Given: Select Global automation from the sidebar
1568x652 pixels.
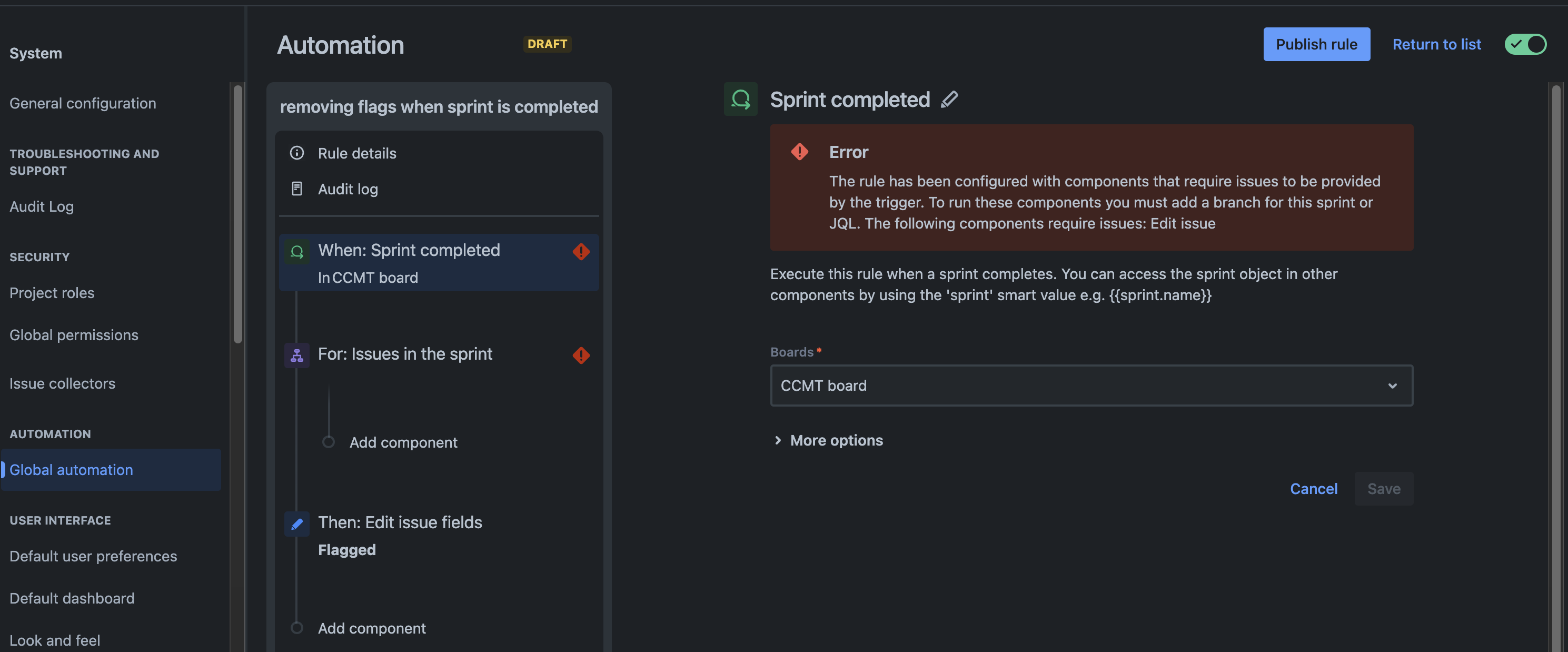Looking at the screenshot, I should [71, 469].
